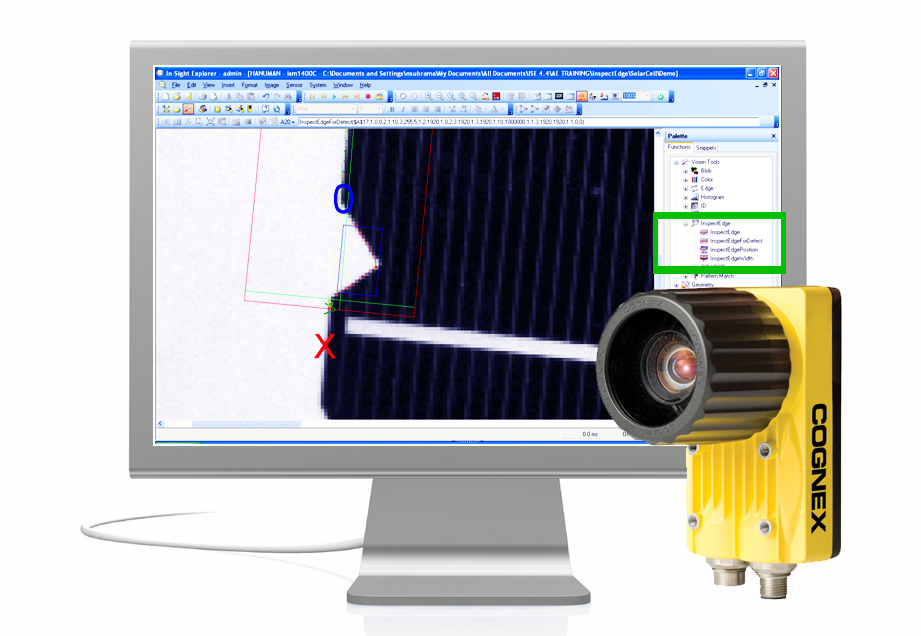Screen dimensions: 921x636
Task: Toggle Italic formatting
Action: [403, 109]
